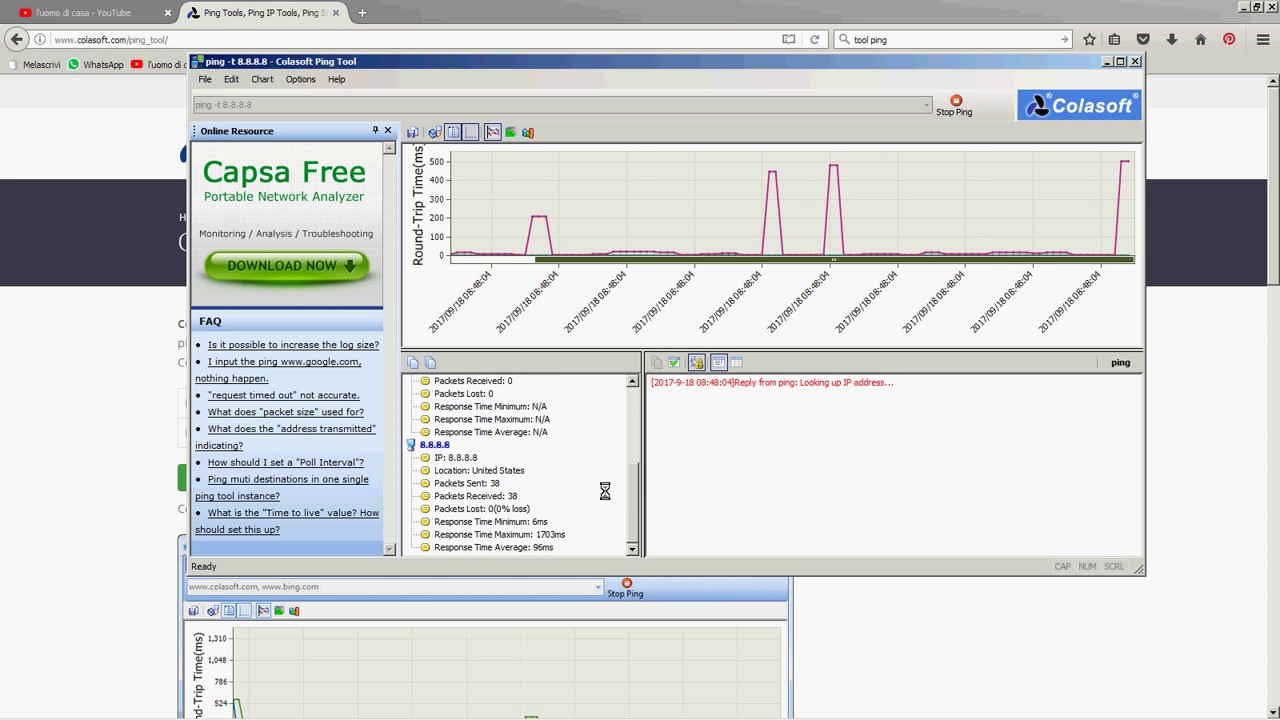Toggle reader view icon in address bar
Viewport: 1280px width, 720px height.
tap(789, 39)
